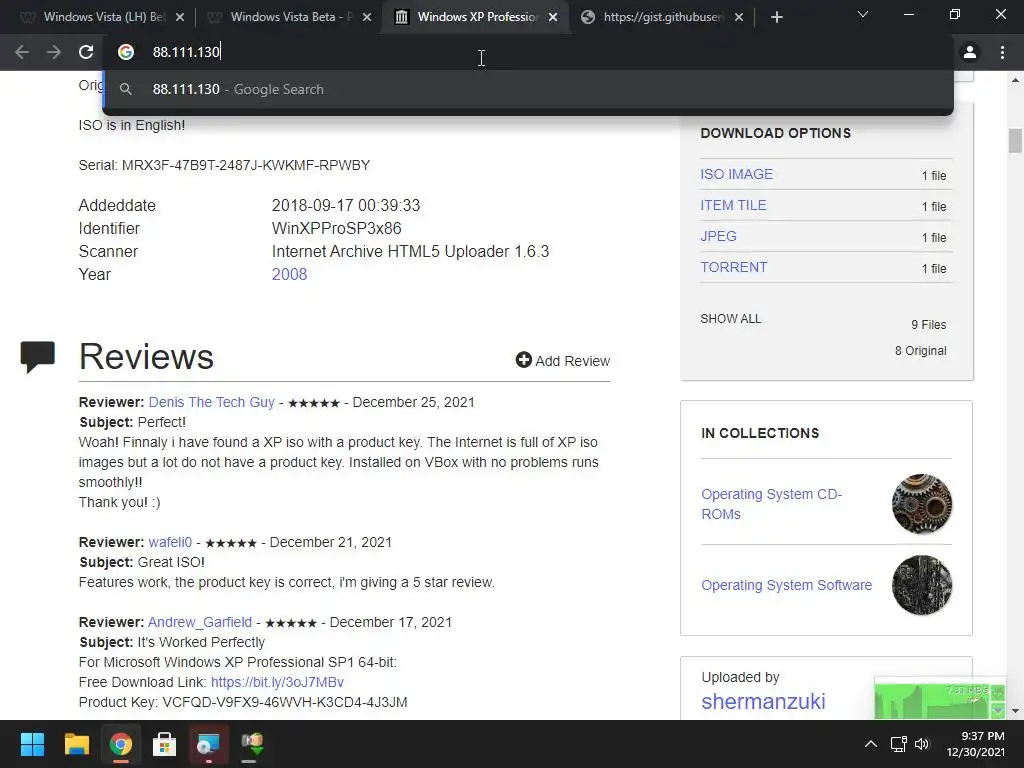Open the ITEM TILE download option
The height and width of the screenshot is (768, 1024).
(733, 205)
